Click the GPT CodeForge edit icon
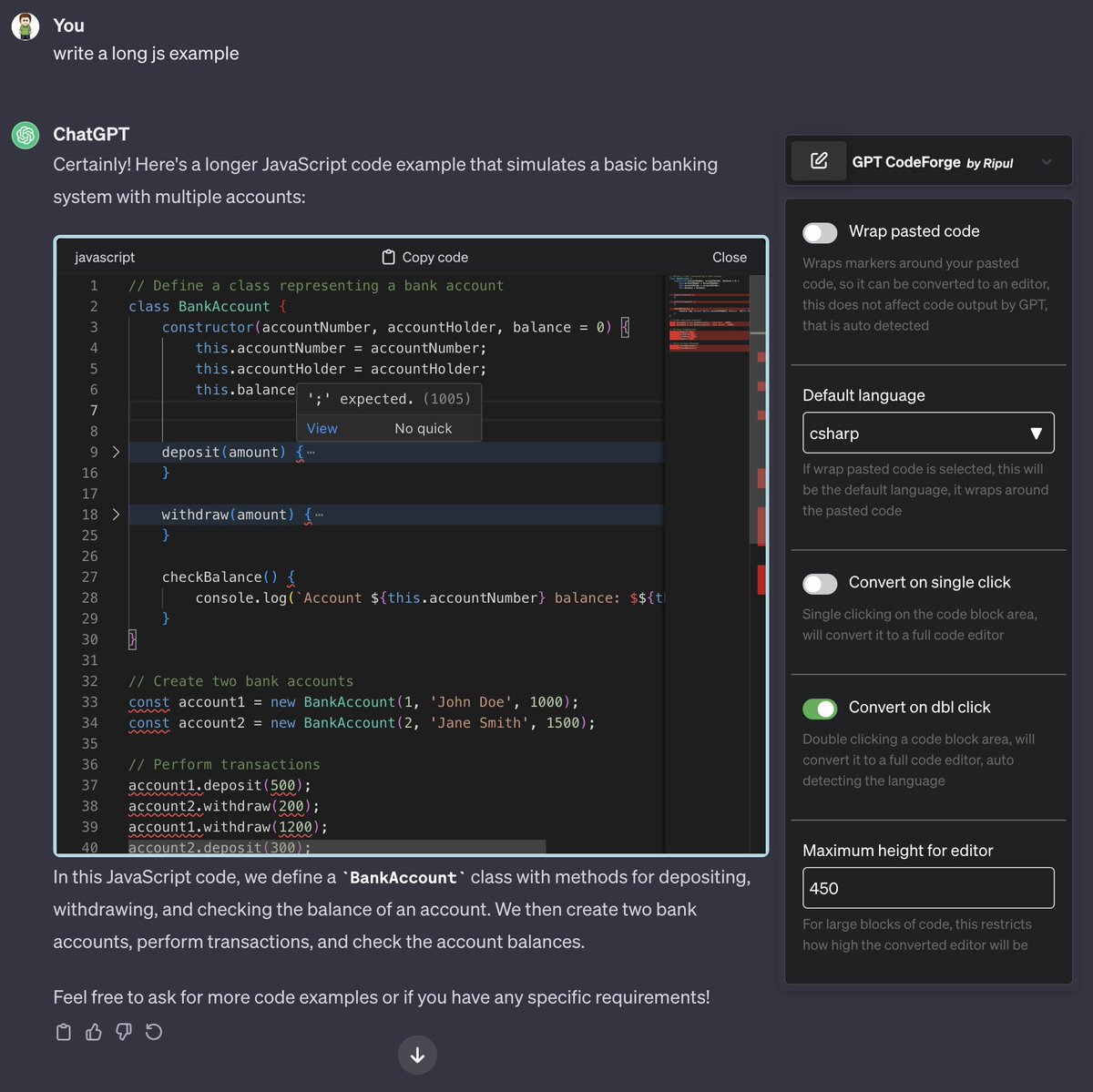Screen dimensions: 1093x1092 click(x=819, y=161)
